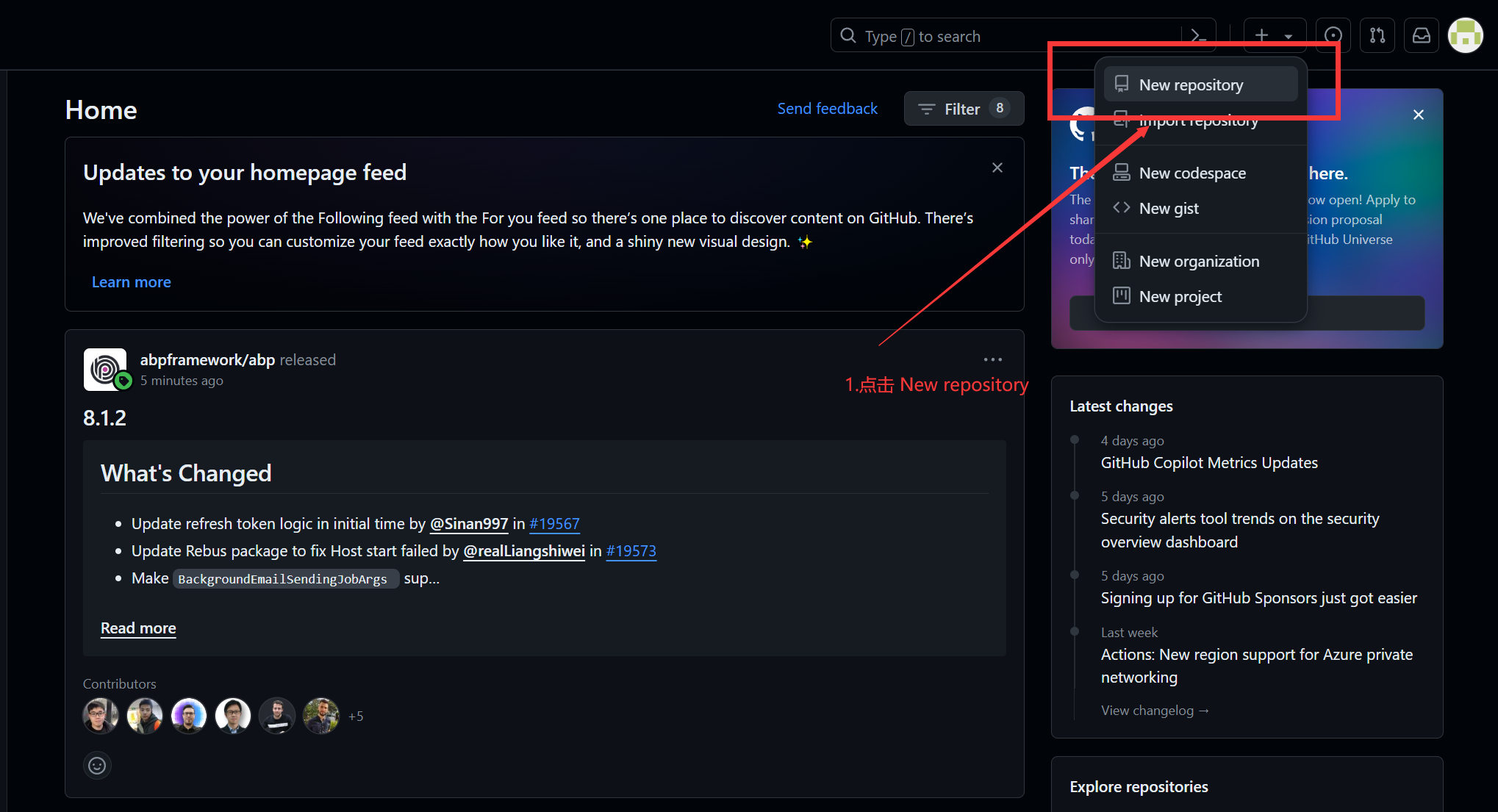Click the New gist code icon
The width and height of the screenshot is (1498, 812).
(1122, 208)
